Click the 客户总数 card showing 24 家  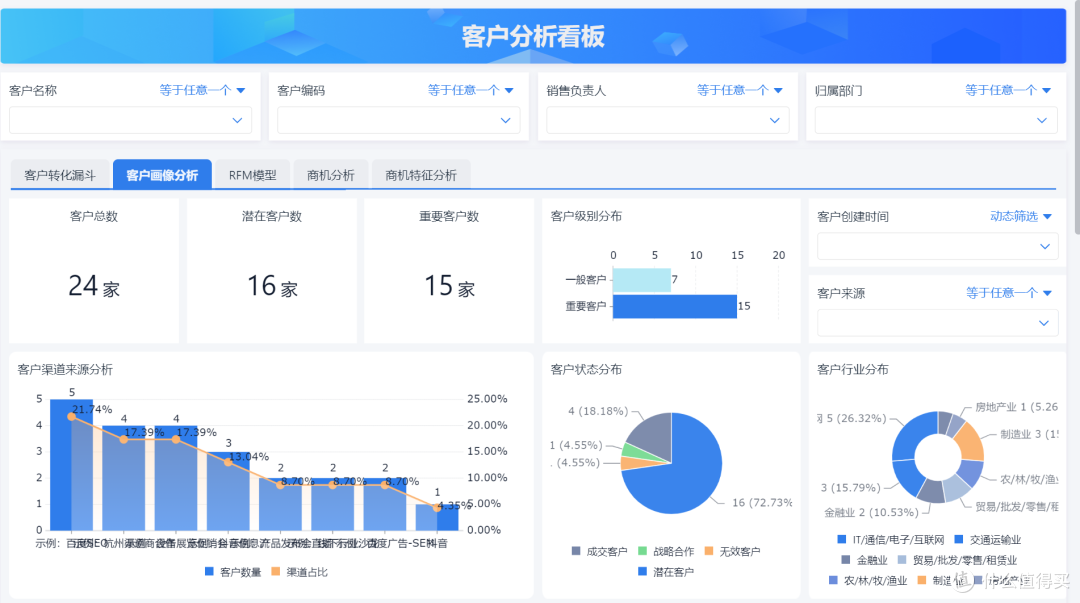pyautogui.click(x=94, y=271)
